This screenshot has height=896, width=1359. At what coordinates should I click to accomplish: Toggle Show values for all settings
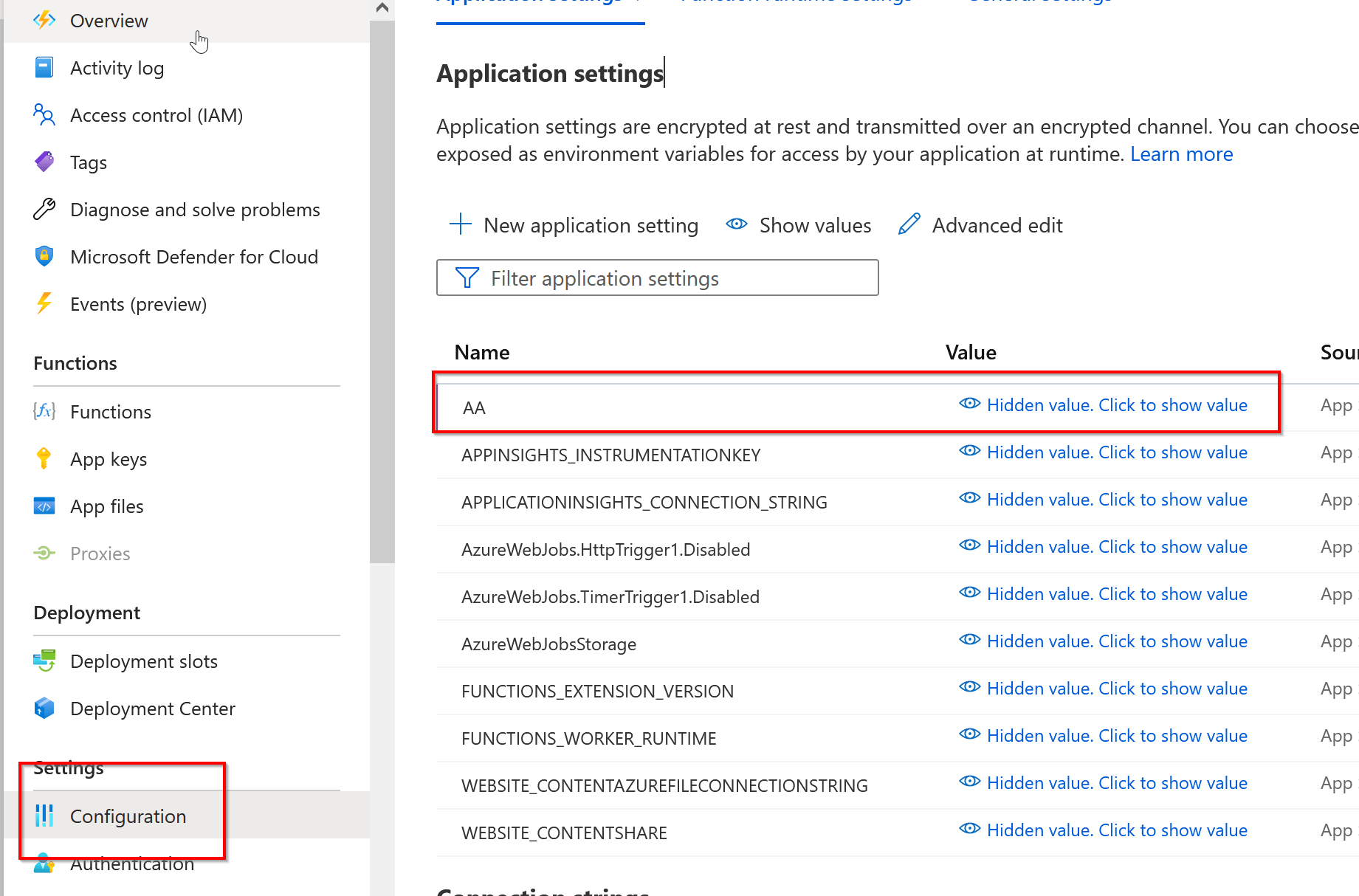(799, 225)
